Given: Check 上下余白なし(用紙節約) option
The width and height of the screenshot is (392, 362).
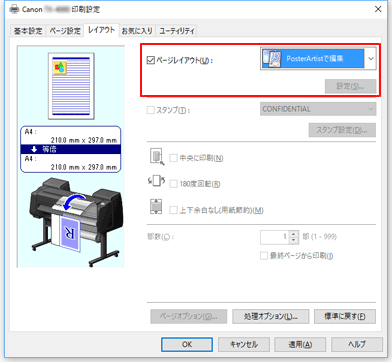Looking at the screenshot, I should click(x=173, y=210).
